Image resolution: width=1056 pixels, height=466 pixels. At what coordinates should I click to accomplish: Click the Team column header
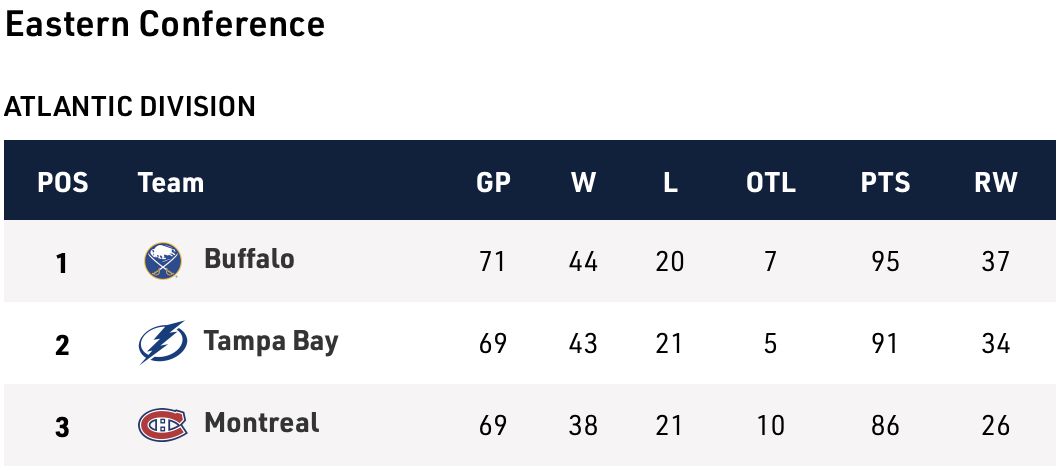[x=171, y=182]
